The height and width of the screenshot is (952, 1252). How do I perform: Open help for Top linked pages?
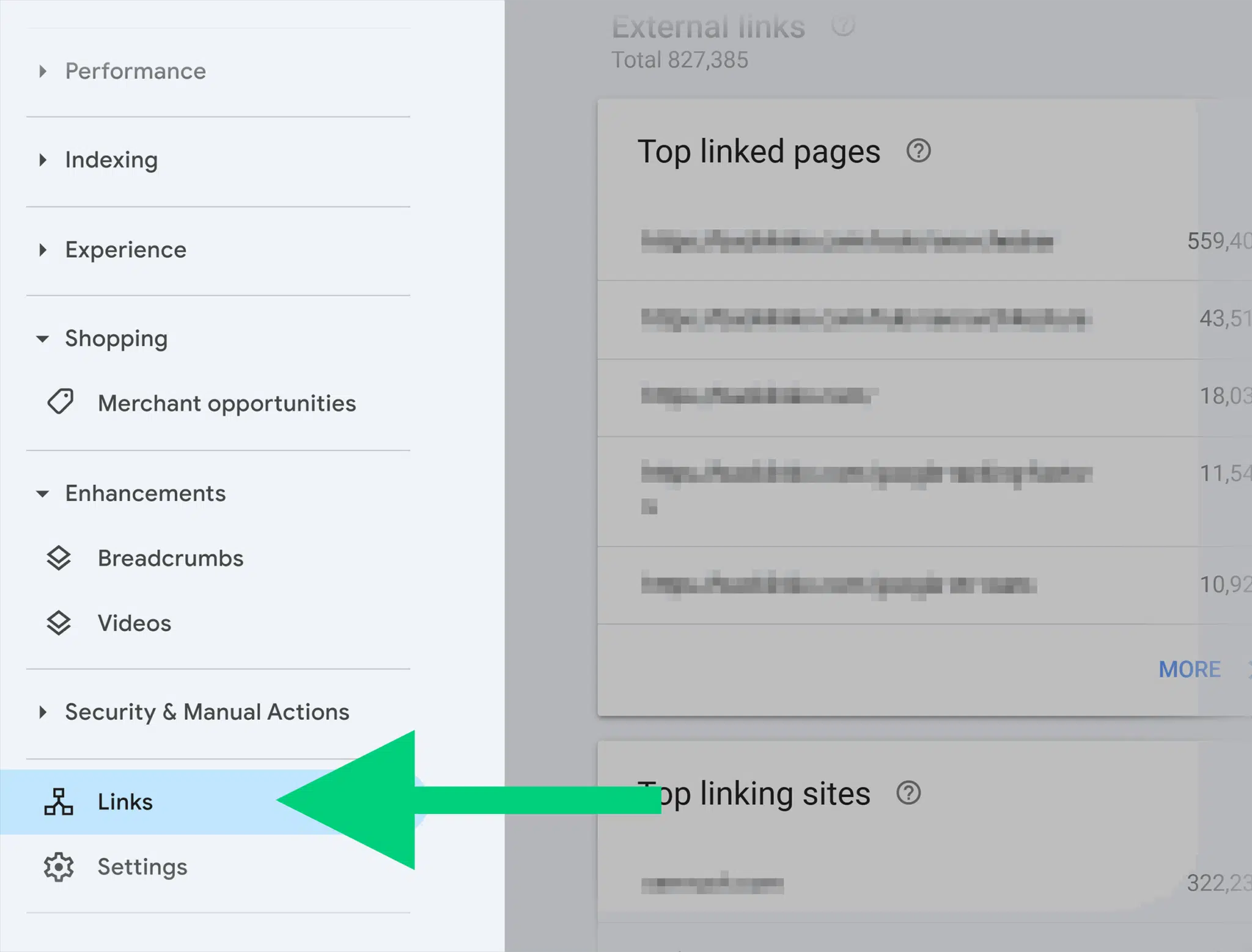pos(918,150)
